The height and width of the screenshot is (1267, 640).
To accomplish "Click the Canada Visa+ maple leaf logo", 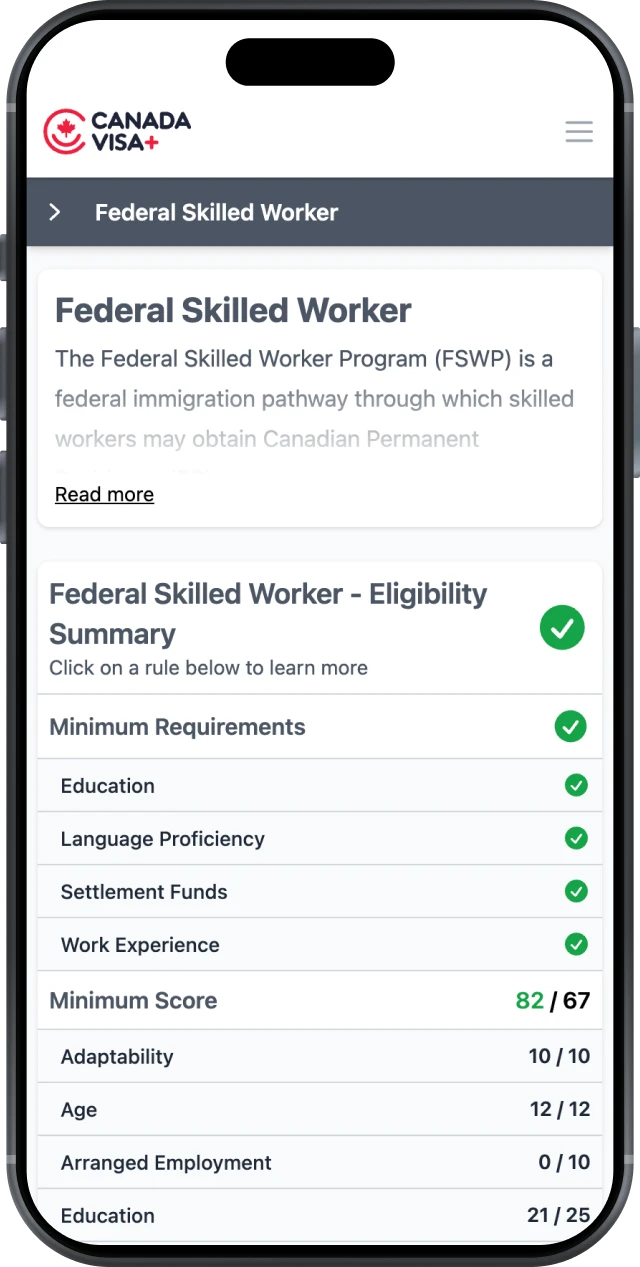I will point(63,130).
